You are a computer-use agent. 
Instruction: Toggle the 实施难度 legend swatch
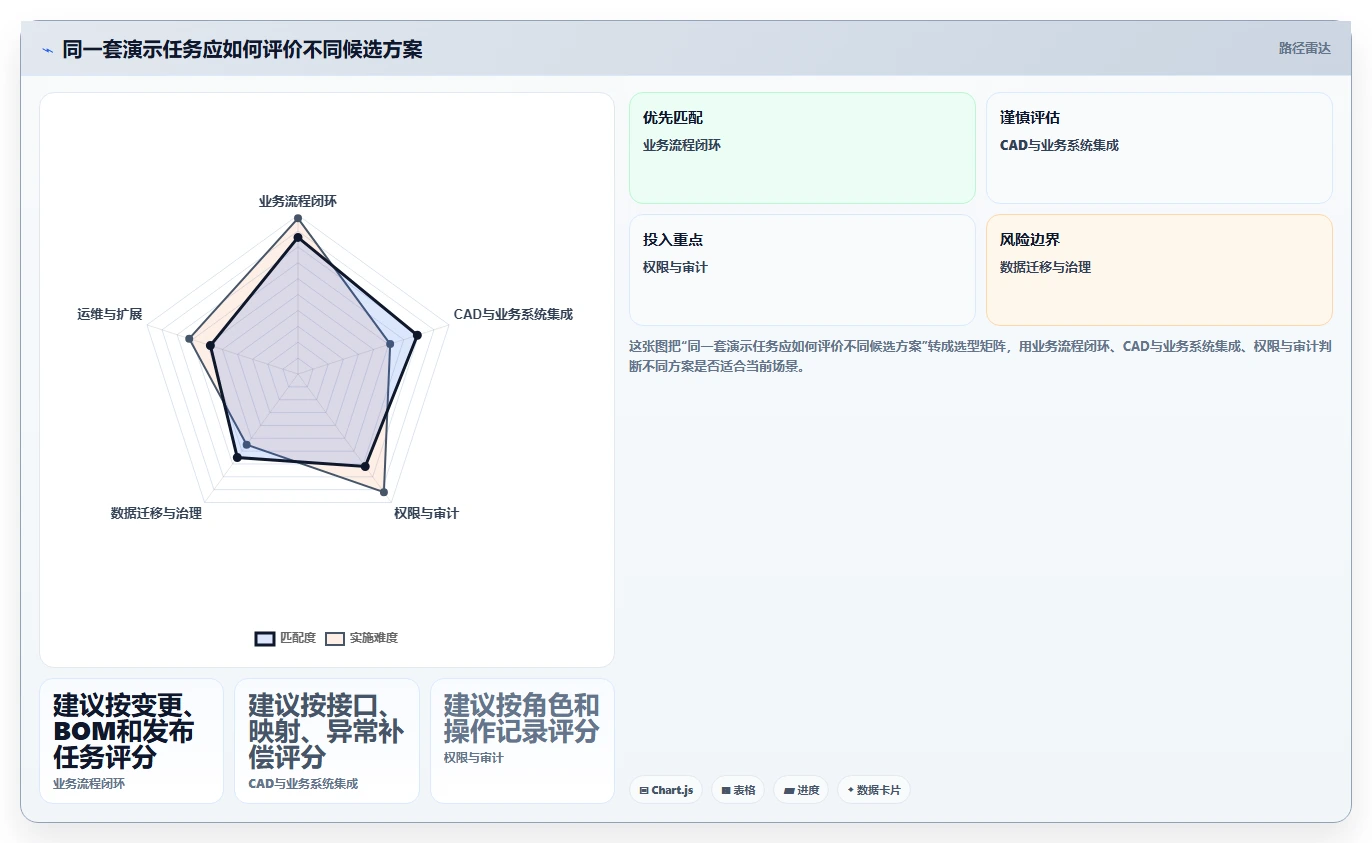tap(334, 639)
